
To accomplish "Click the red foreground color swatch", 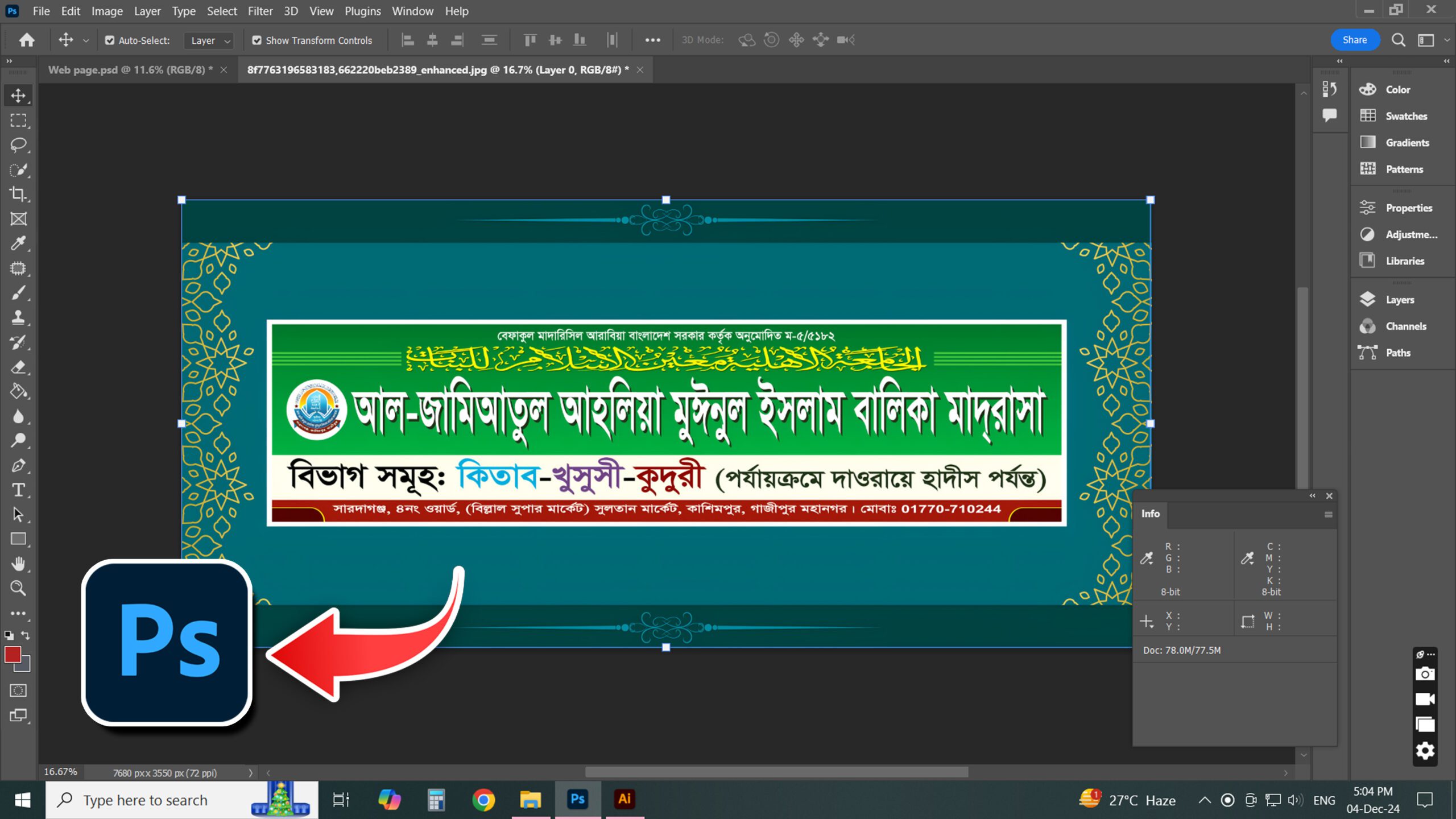I will pyautogui.click(x=13, y=655).
